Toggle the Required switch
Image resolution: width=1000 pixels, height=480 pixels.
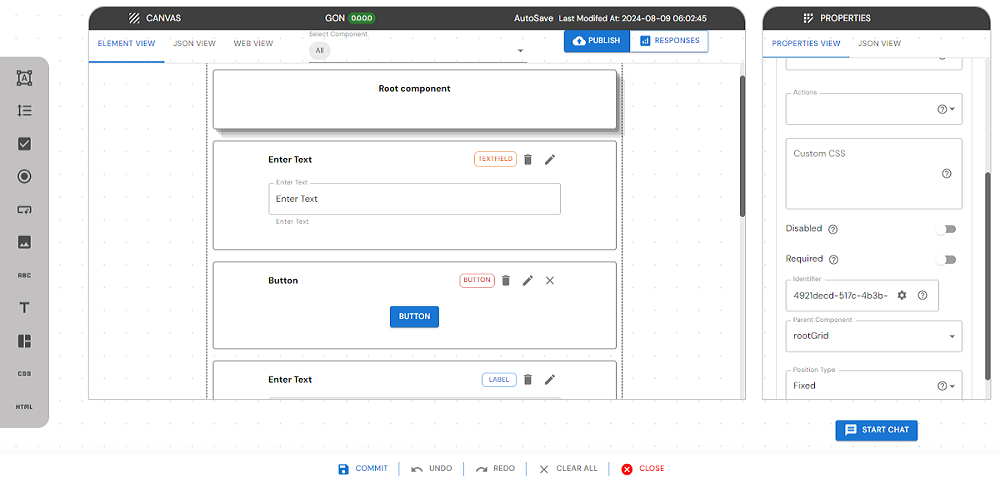(x=945, y=259)
